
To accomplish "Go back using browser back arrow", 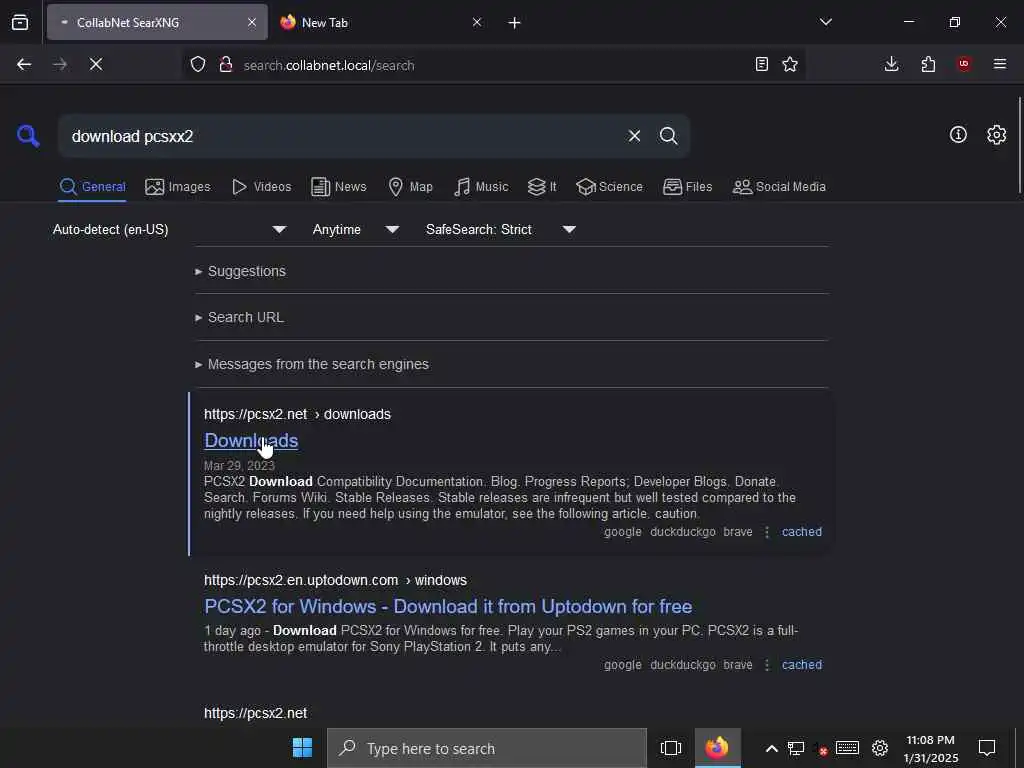I will pyautogui.click(x=24, y=64).
